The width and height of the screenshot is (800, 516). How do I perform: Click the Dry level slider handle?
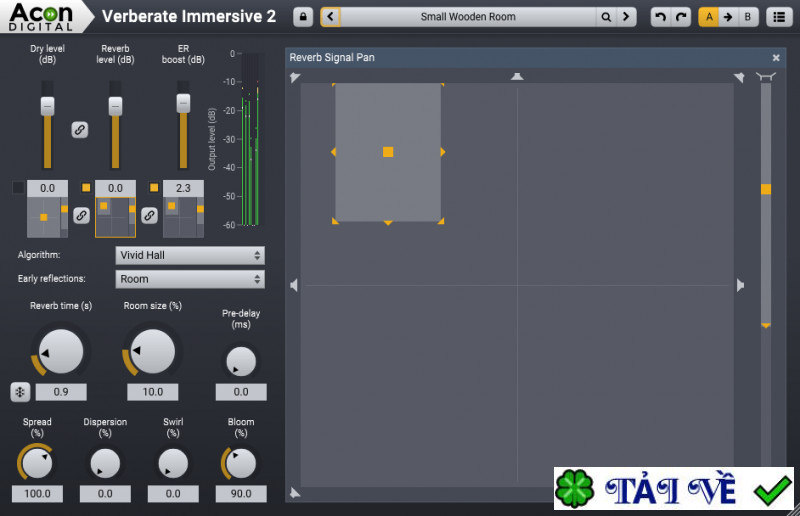pyautogui.click(x=47, y=106)
